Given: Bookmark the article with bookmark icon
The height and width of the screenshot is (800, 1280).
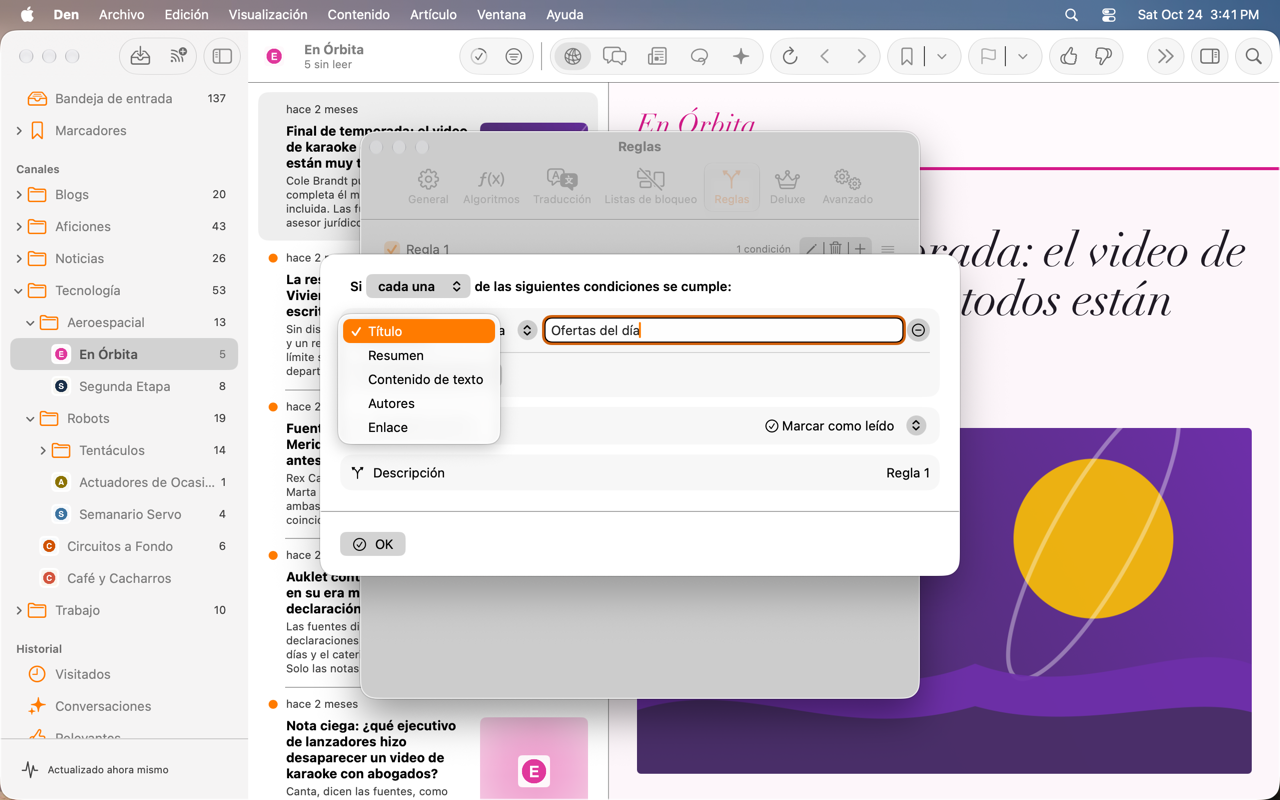Looking at the screenshot, I should [907, 57].
